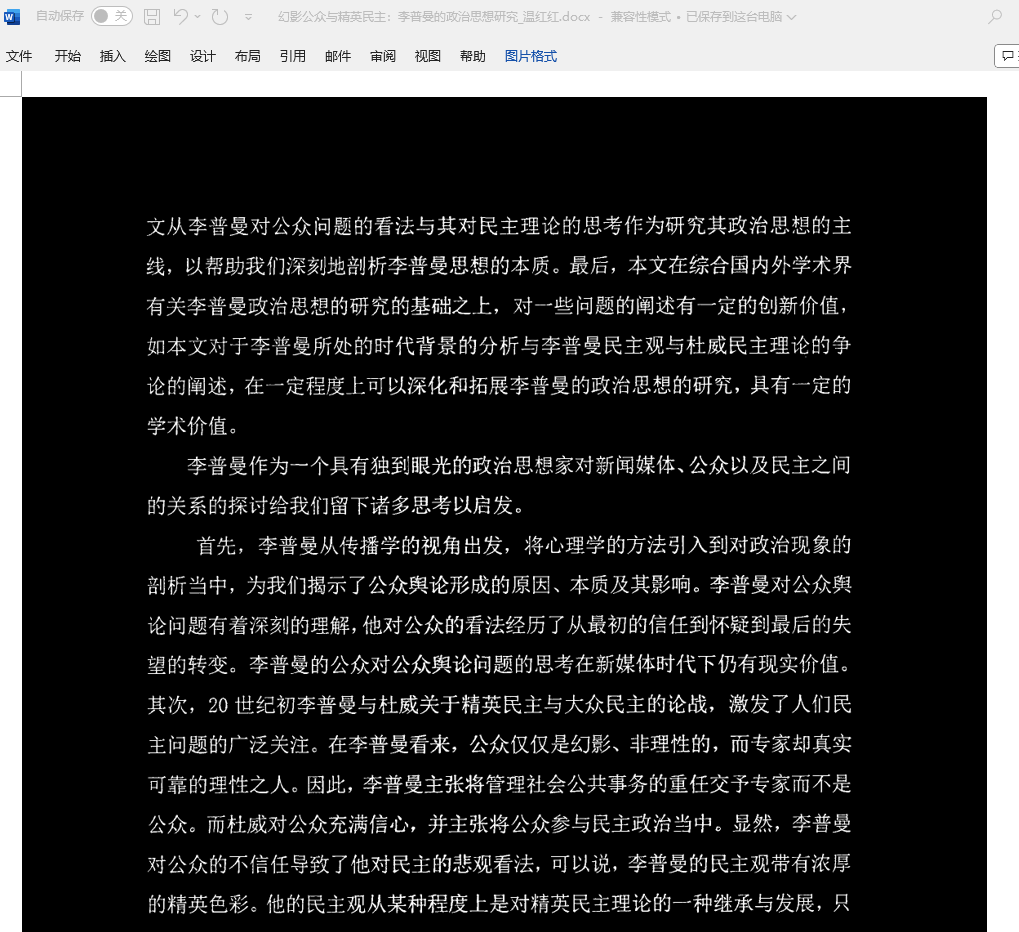Undo the last action
Viewport: 1019px width, 932px height.
[x=181, y=16]
